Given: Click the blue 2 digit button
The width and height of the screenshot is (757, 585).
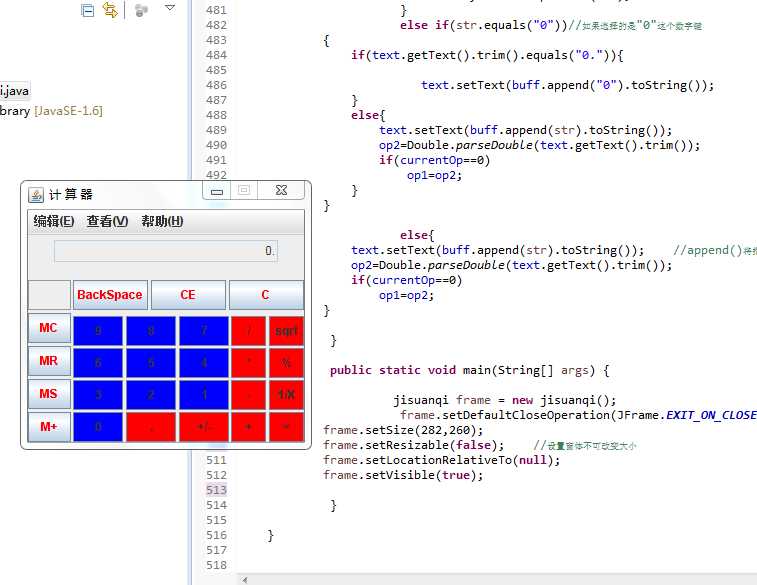Looking at the screenshot, I should coord(151,395).
